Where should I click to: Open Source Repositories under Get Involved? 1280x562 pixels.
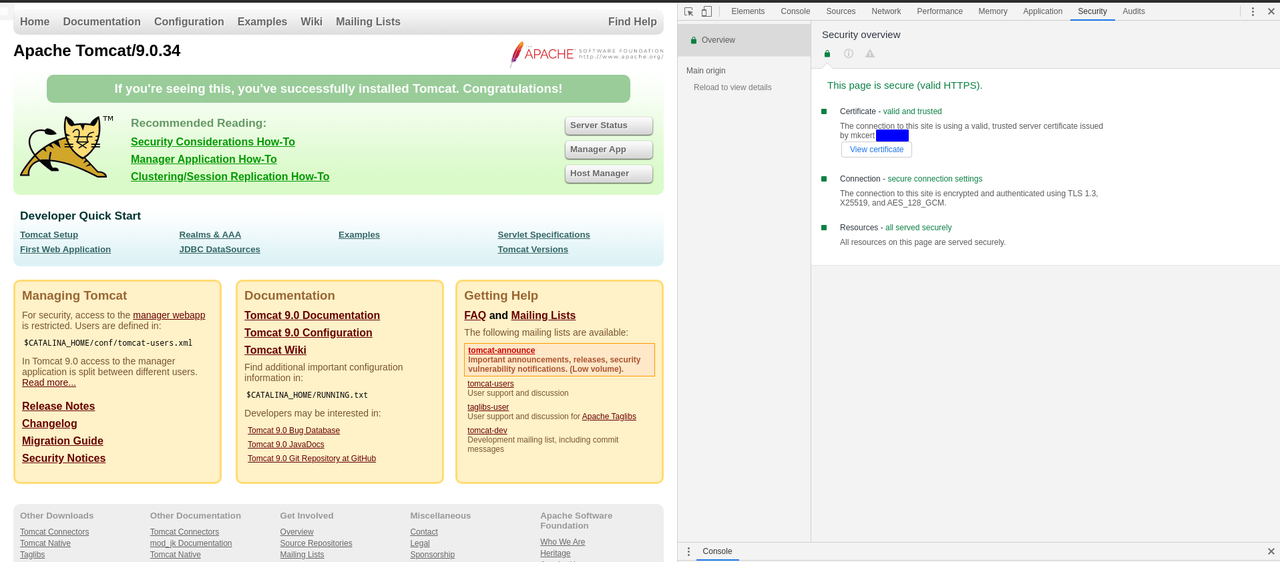click(x=316, y=544)
